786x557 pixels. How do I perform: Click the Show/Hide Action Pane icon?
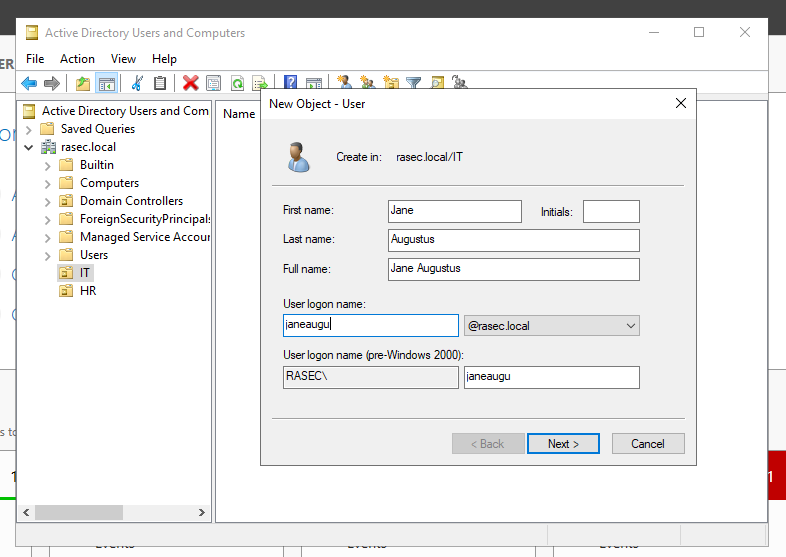[314, 83]
